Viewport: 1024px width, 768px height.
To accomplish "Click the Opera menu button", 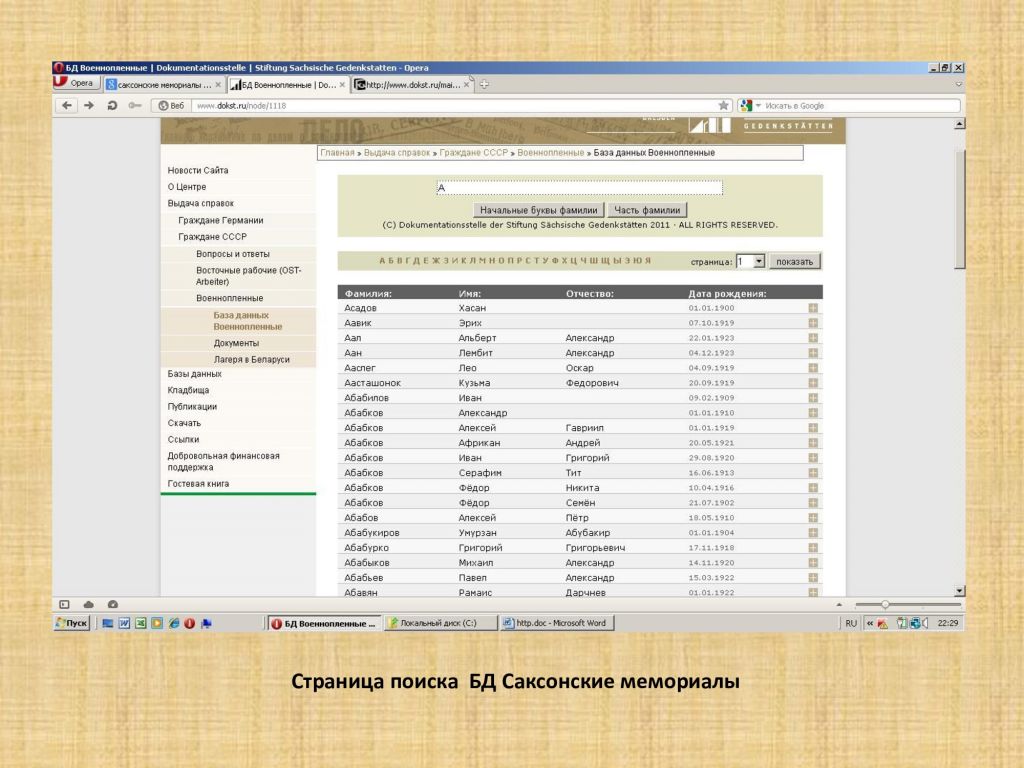I will click(x=76, y=83).
